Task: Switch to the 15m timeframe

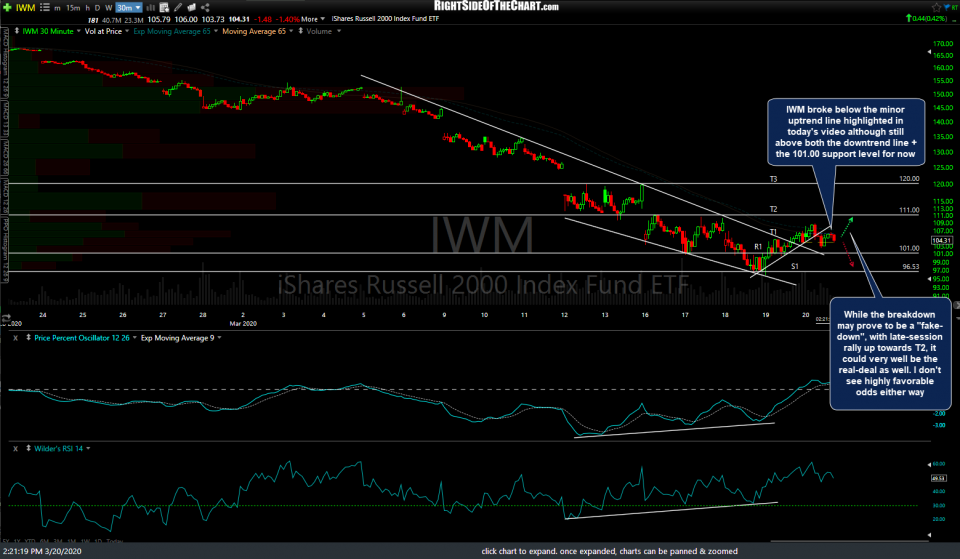Action: tap(73, 8)
